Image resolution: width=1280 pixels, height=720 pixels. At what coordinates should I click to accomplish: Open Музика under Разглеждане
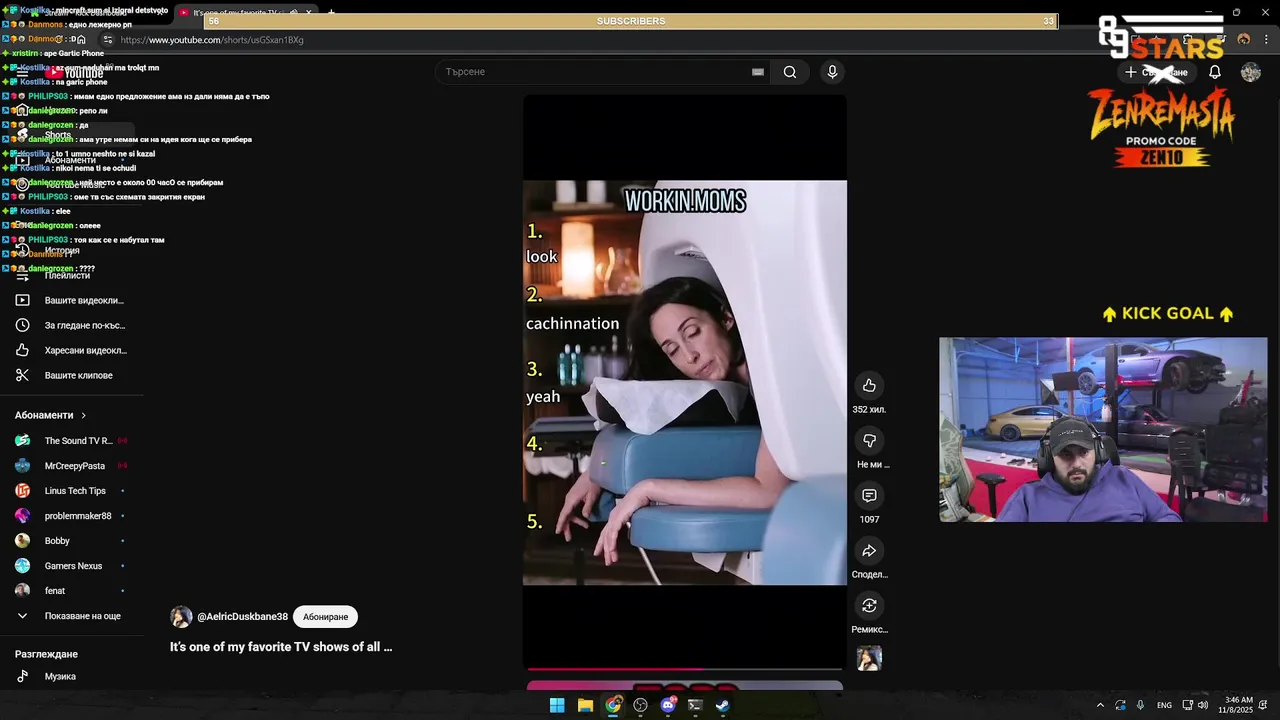pyautogui.click(x=72, y=676)
